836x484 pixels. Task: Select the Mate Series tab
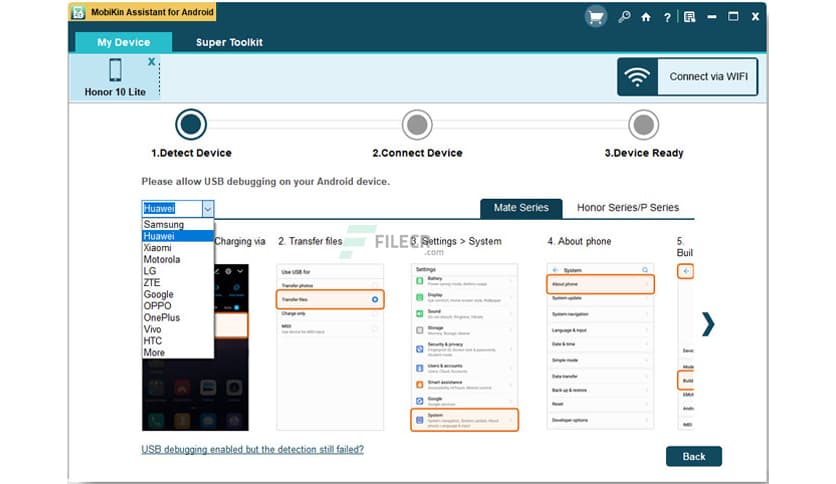(x=521, y=208)
